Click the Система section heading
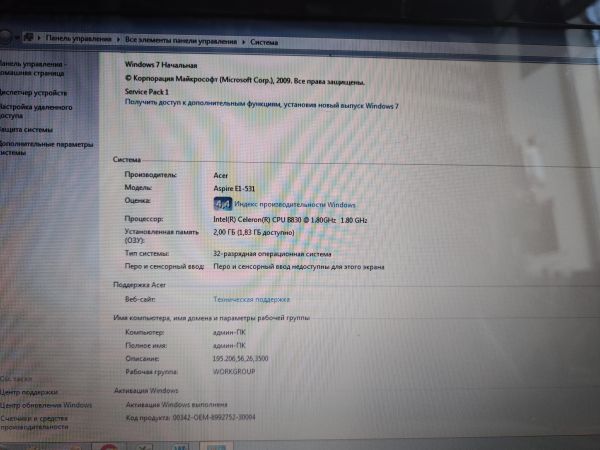Viewport: 600px width, 450px height. coord(127,160)
